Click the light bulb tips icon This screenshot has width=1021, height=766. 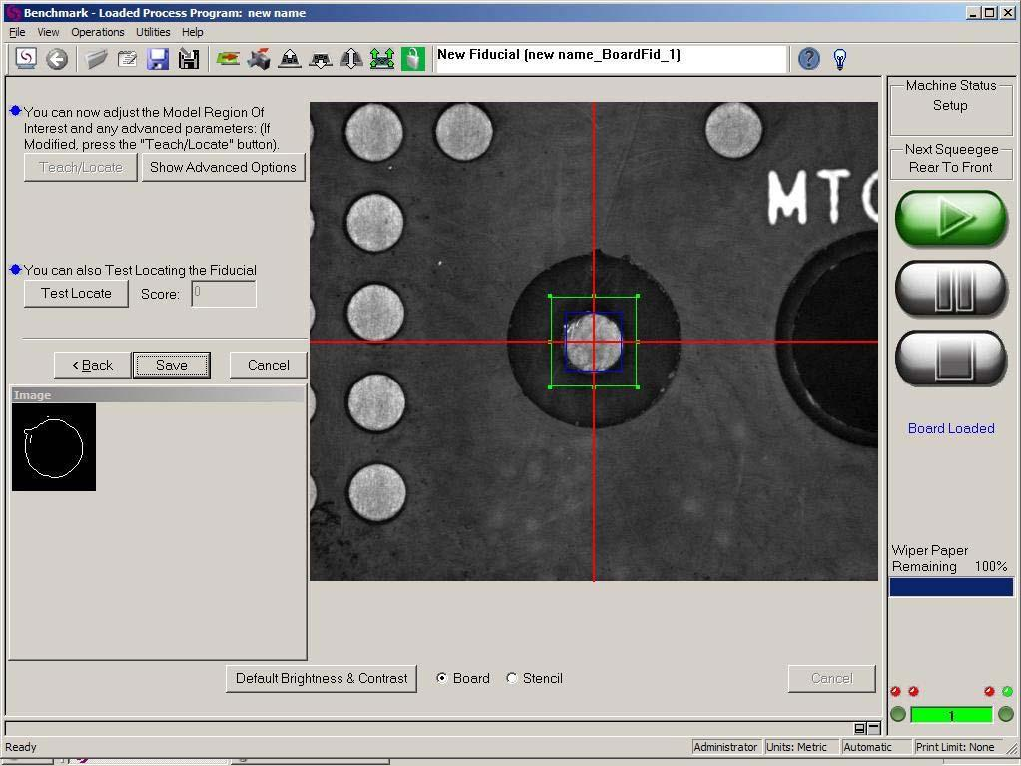click(x=840, y=59)
